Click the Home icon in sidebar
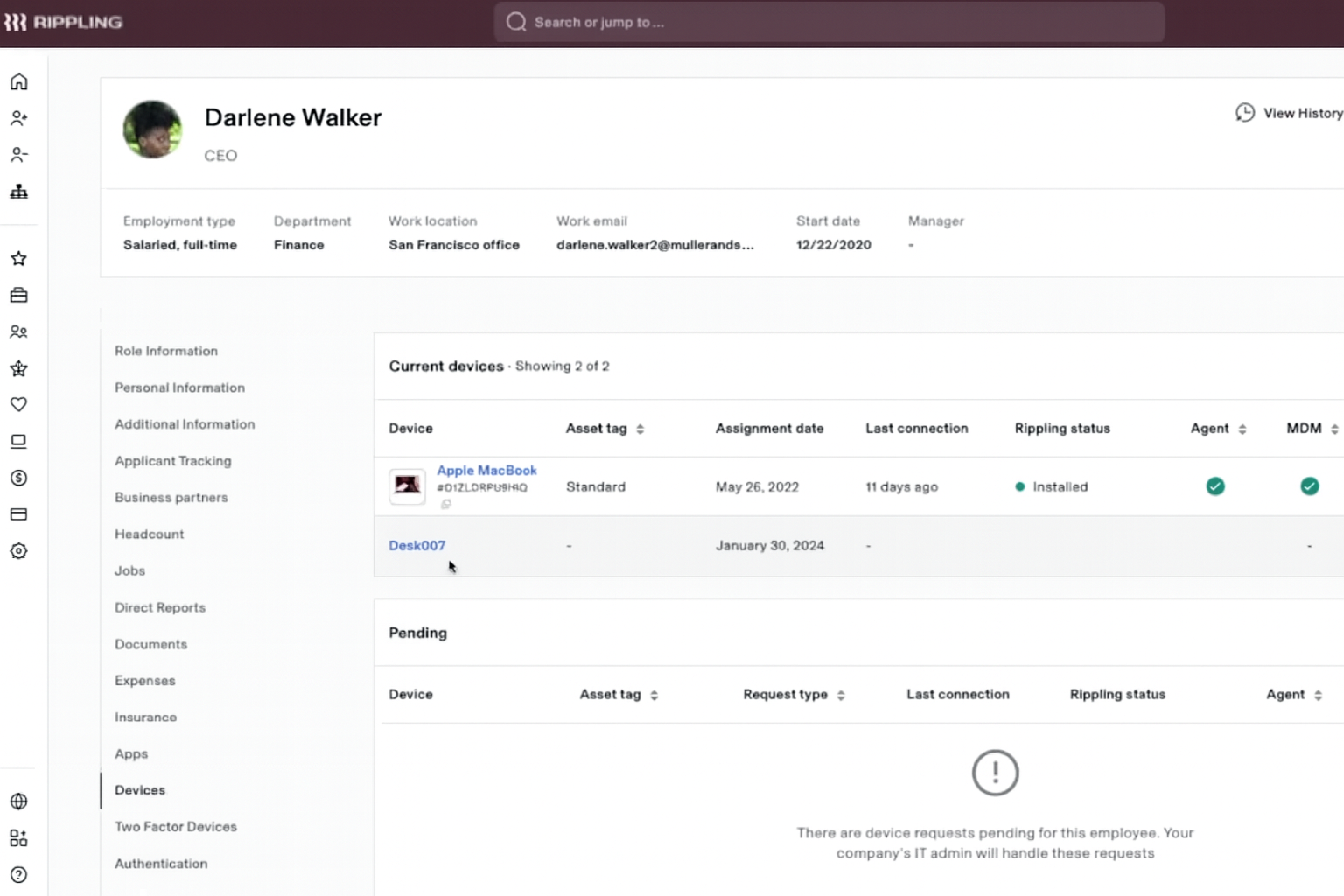 coord(18,81)
